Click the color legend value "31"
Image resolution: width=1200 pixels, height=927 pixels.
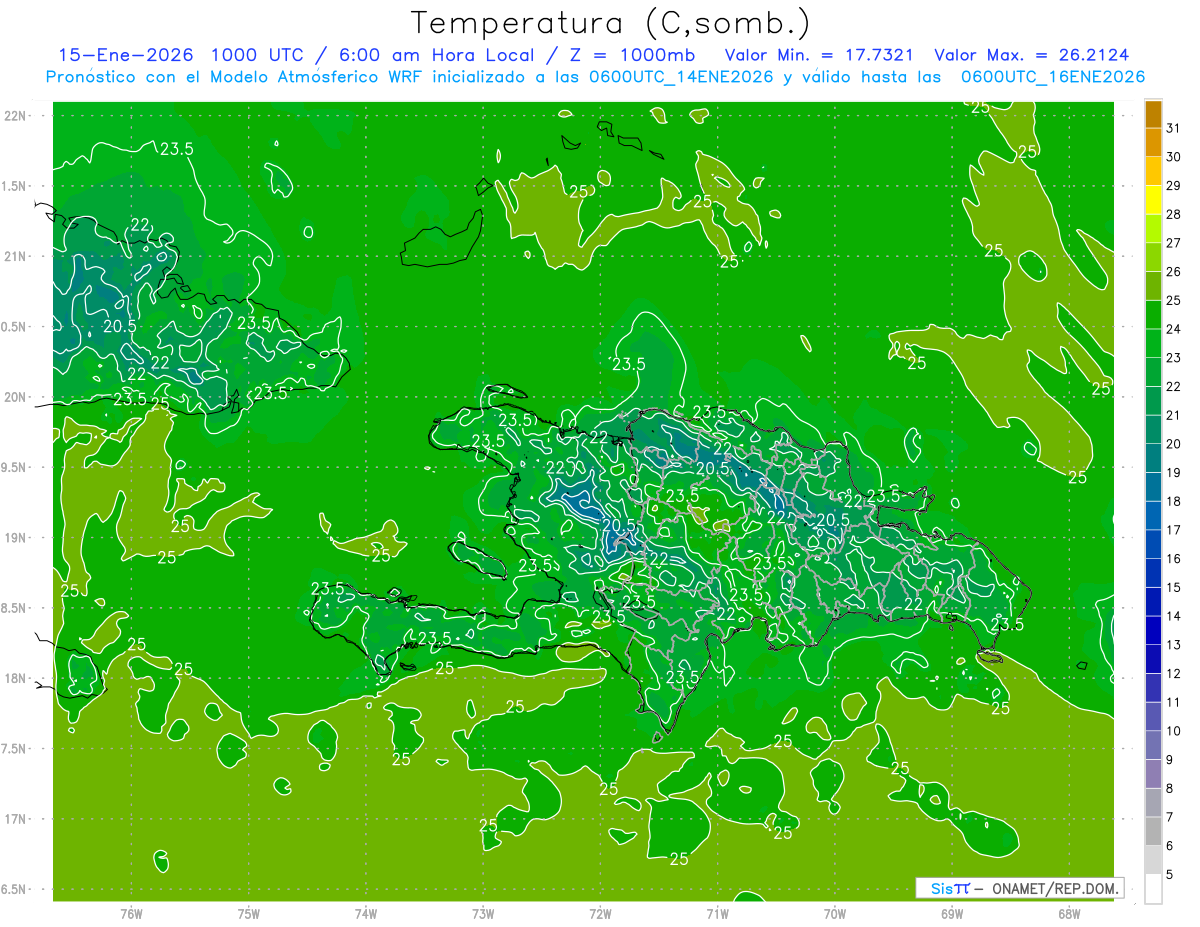[x=1173, y=128]
